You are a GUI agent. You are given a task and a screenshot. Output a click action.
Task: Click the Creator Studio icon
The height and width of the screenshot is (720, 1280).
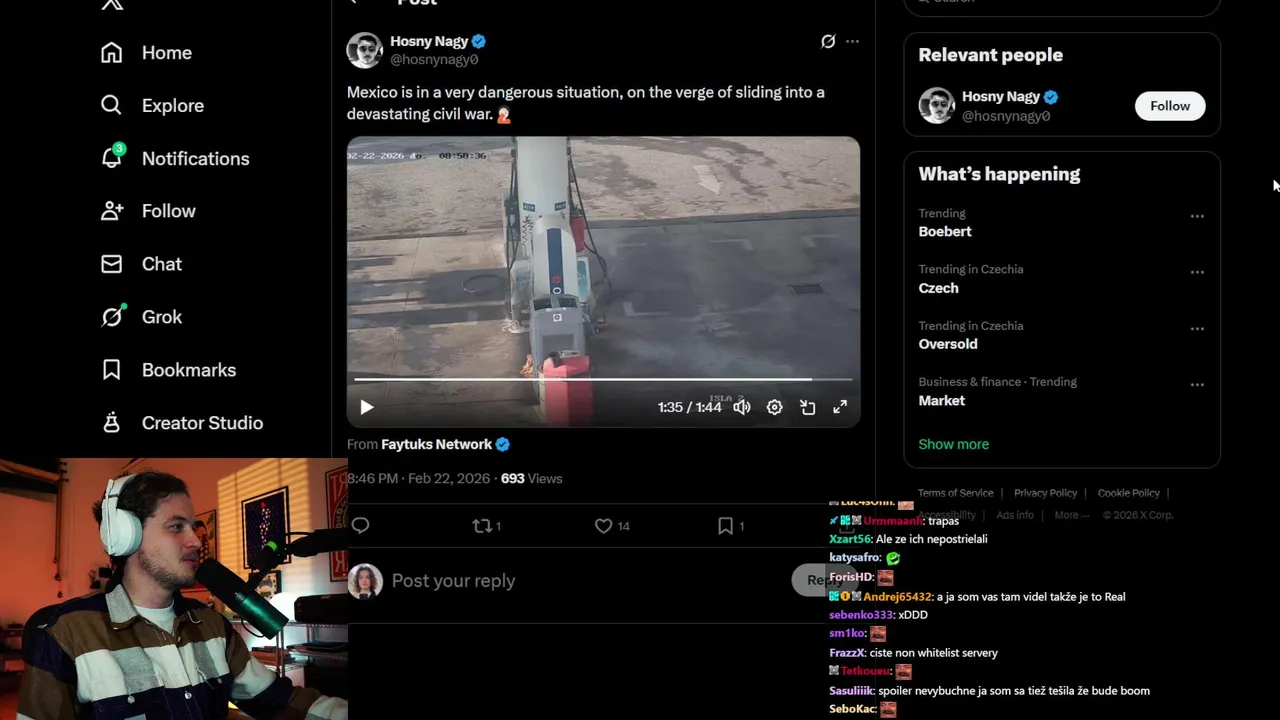tap(111, 422)
